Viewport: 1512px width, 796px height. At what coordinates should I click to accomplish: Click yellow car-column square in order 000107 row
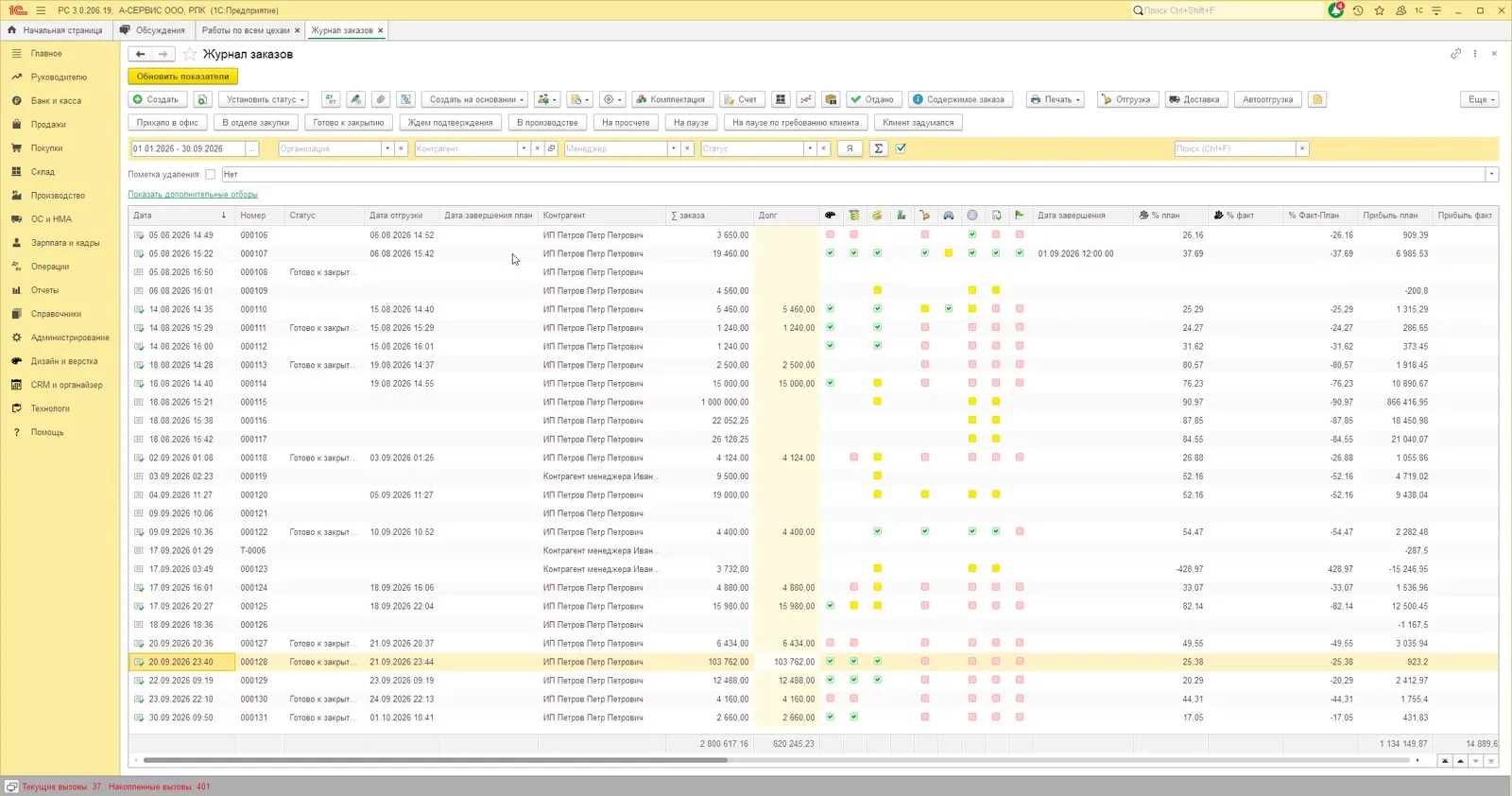949,253
